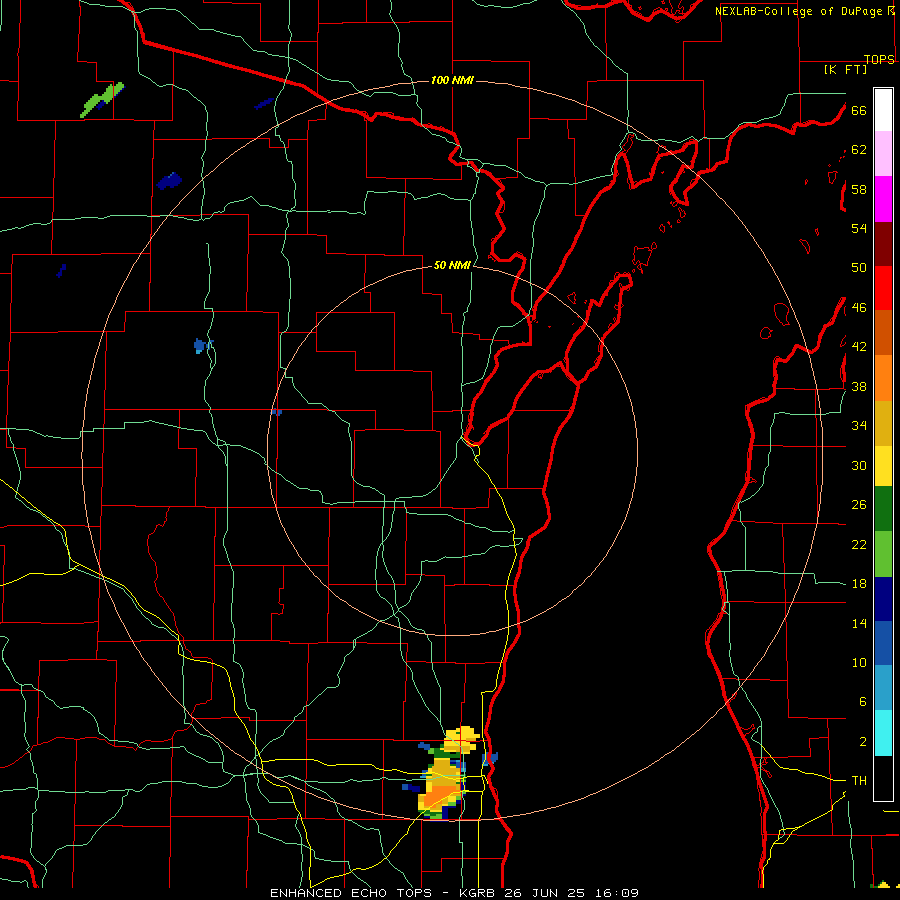Click the TOPS legend title
This screenshot has height=900, width=900.
click(879, 59)
